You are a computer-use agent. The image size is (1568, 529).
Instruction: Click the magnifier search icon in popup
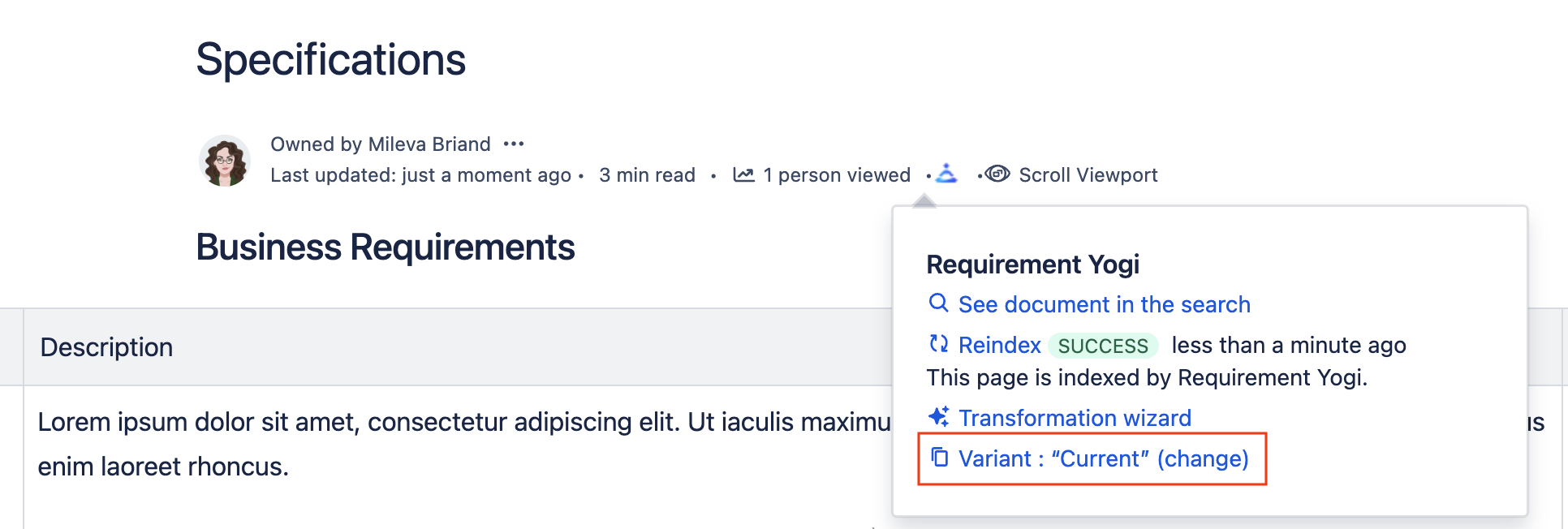(x=938, y=303)
